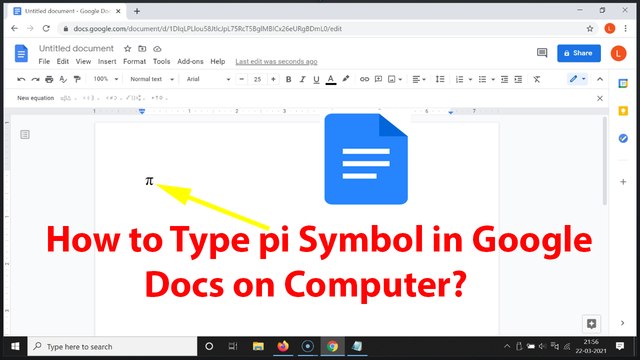Get add-ons with the plus icon
The height and width of the screenshot is (360, 640).
(x=623, y=182)
